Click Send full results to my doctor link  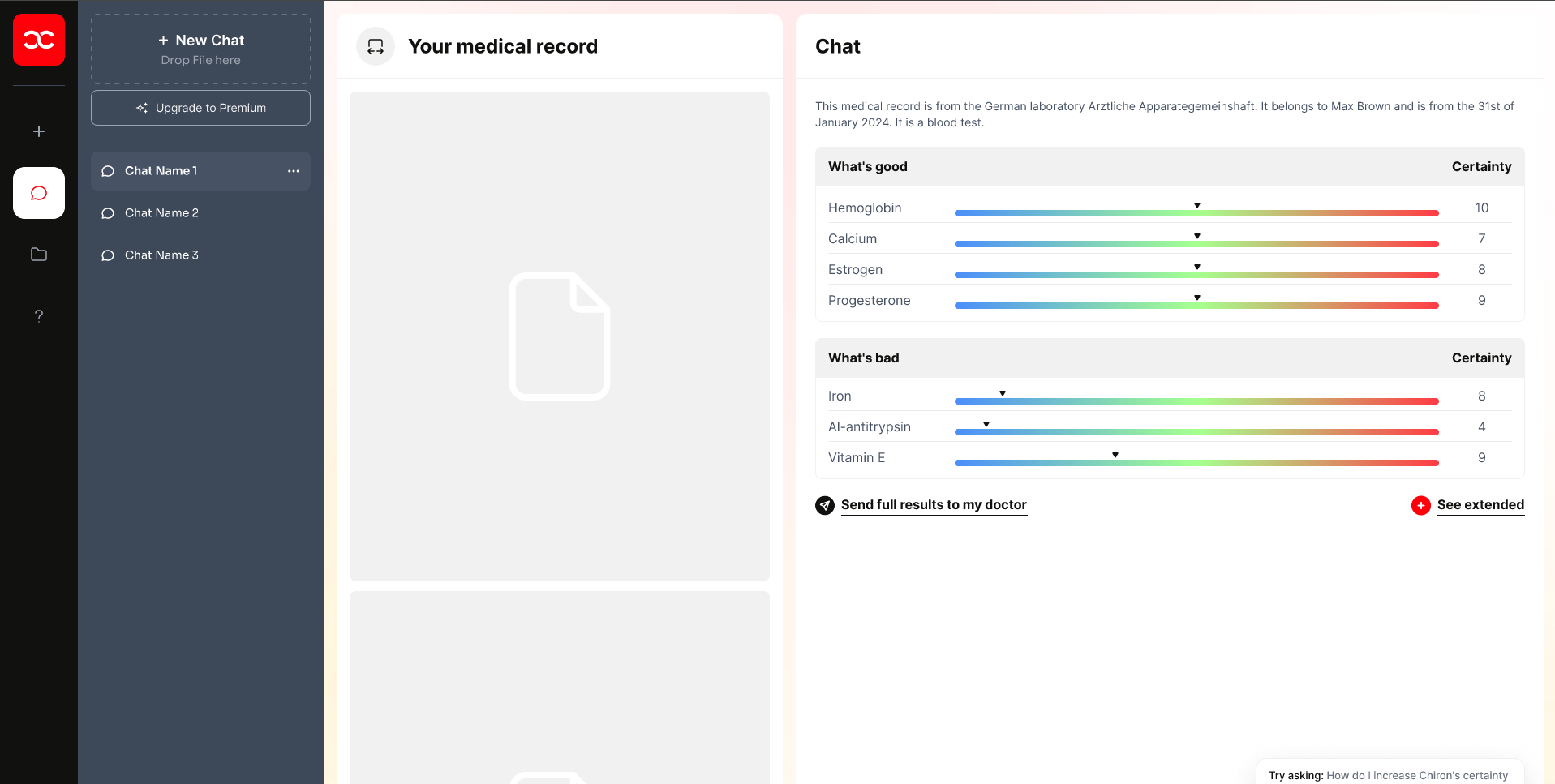(x=934, y=505)
